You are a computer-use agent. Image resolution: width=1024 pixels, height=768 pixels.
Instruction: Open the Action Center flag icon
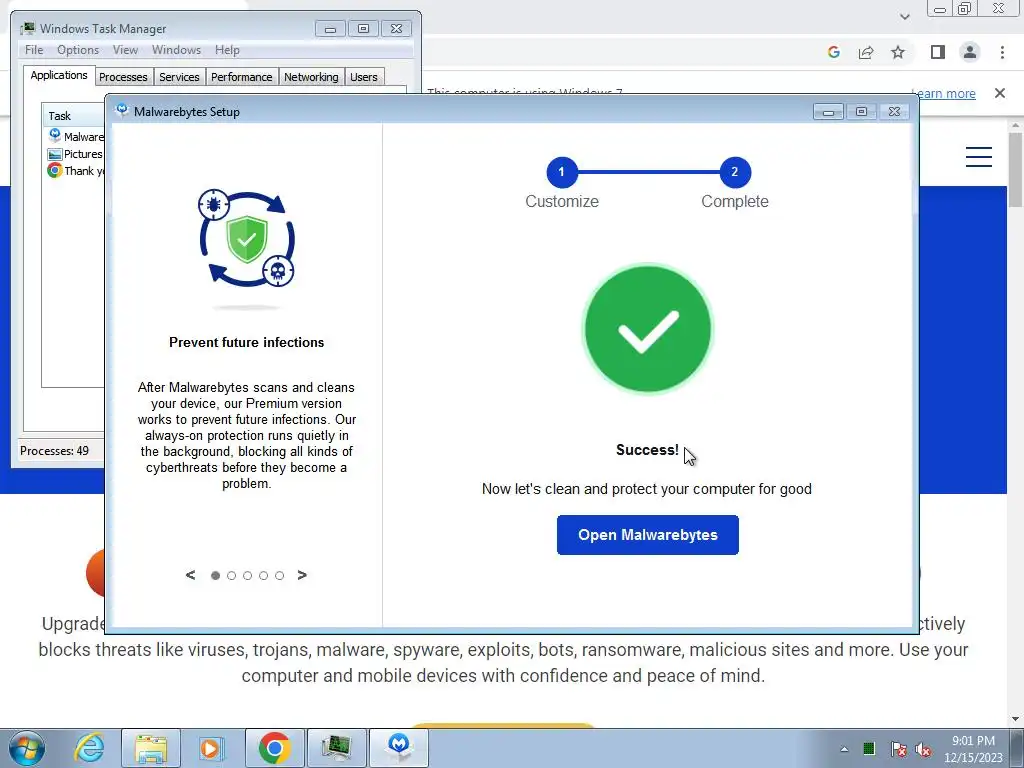[898, 749]
